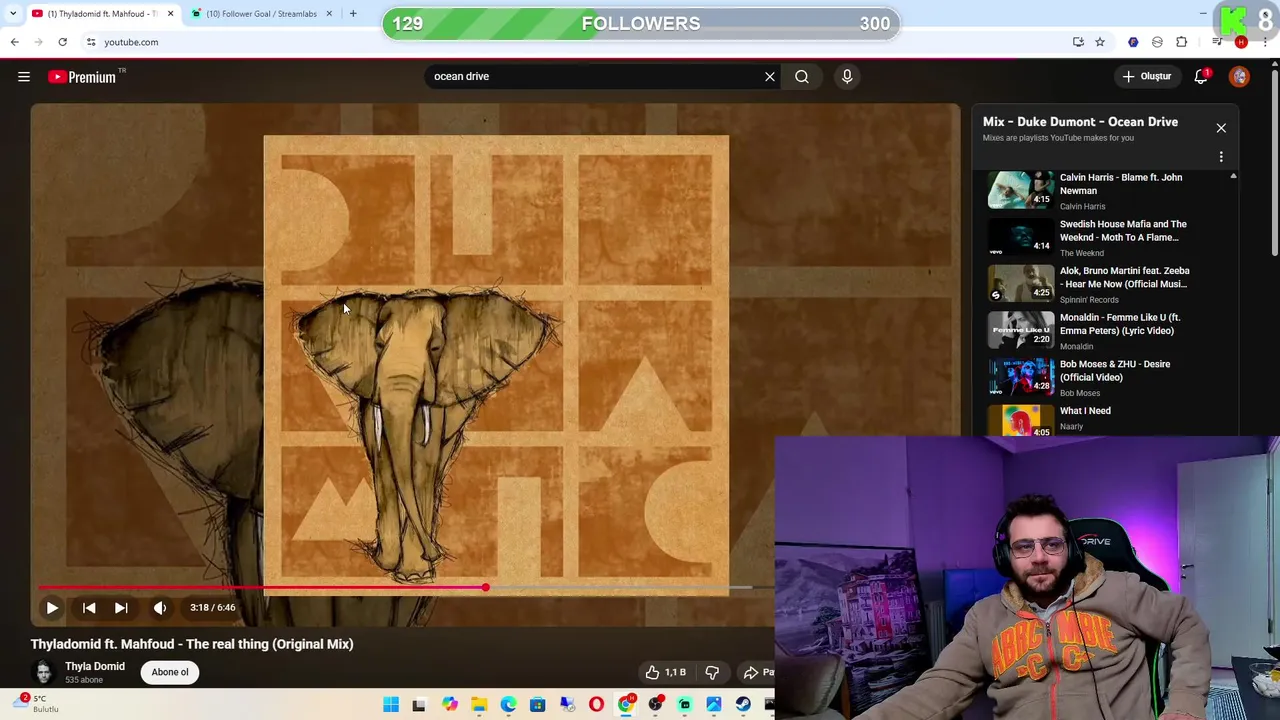View site information icon in address bar

[x=91, y=42]
